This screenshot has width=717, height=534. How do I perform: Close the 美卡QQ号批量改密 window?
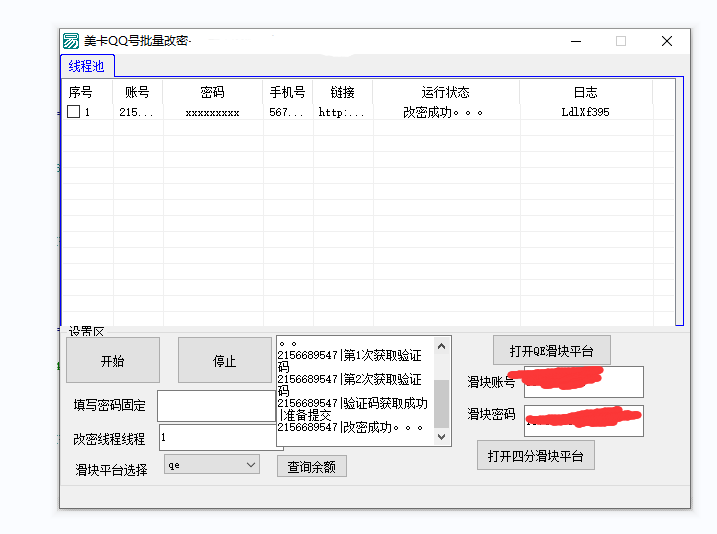pyautogui.click(x=667, y=41)
